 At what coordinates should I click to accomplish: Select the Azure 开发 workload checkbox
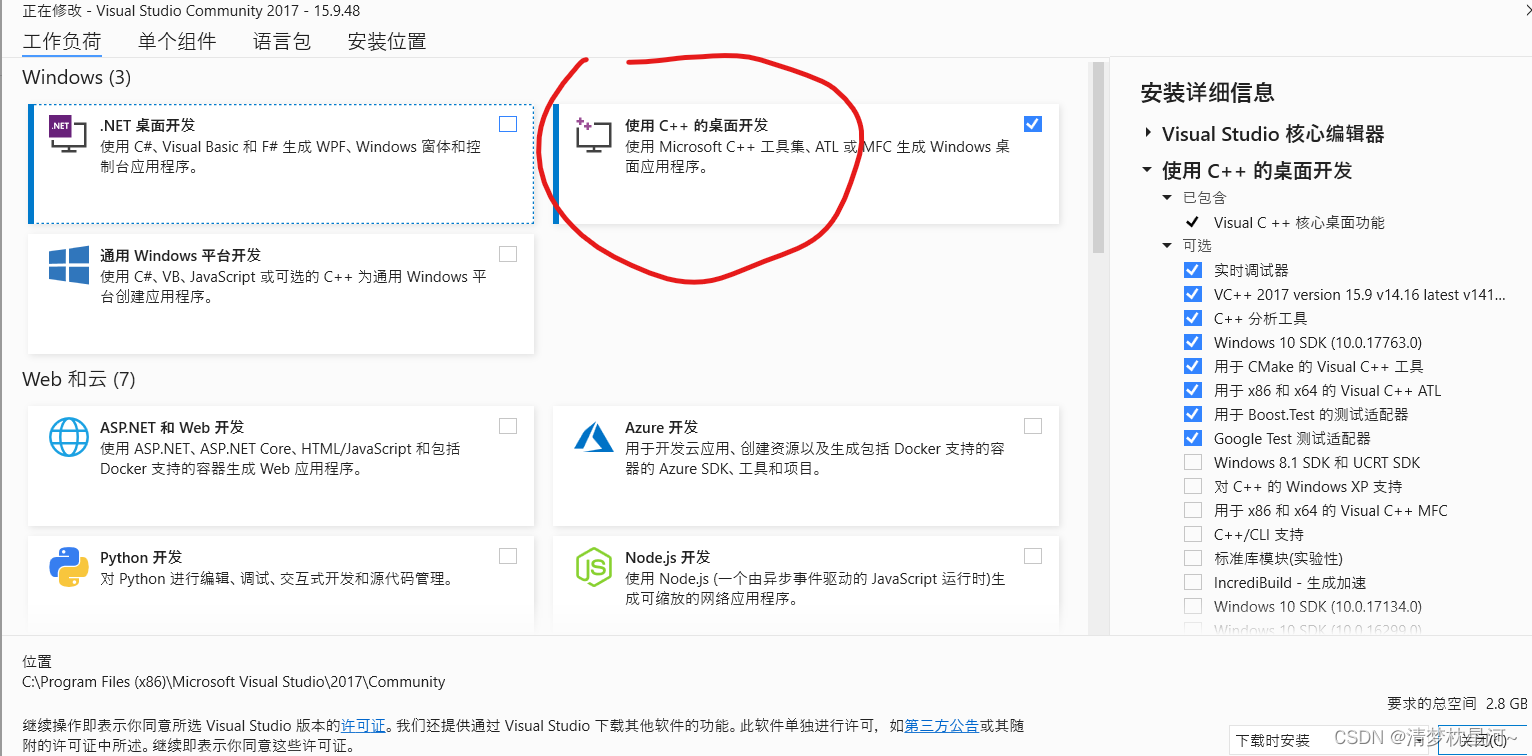(1033, 426)
